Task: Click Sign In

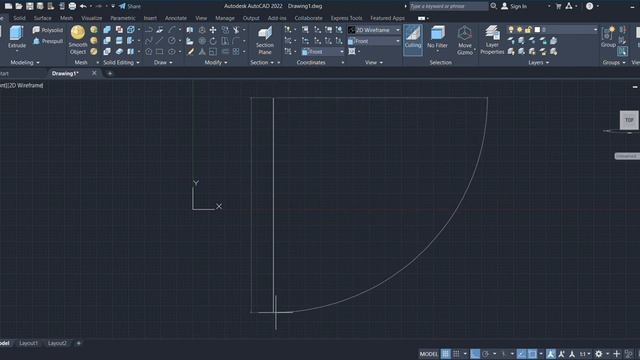Action: 514,6
